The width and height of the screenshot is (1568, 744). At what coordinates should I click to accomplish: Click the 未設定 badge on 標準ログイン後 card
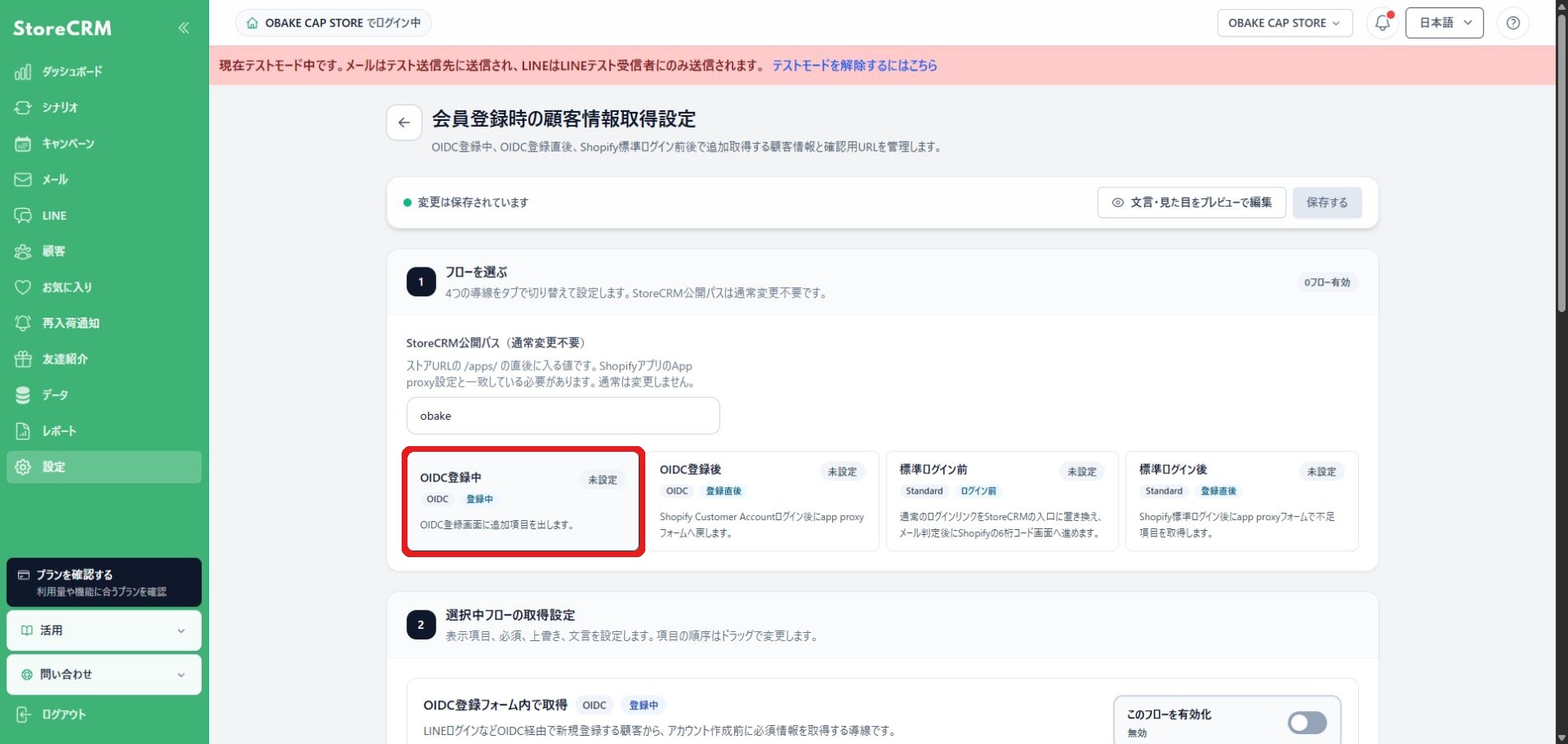[x=1322, y=472]
